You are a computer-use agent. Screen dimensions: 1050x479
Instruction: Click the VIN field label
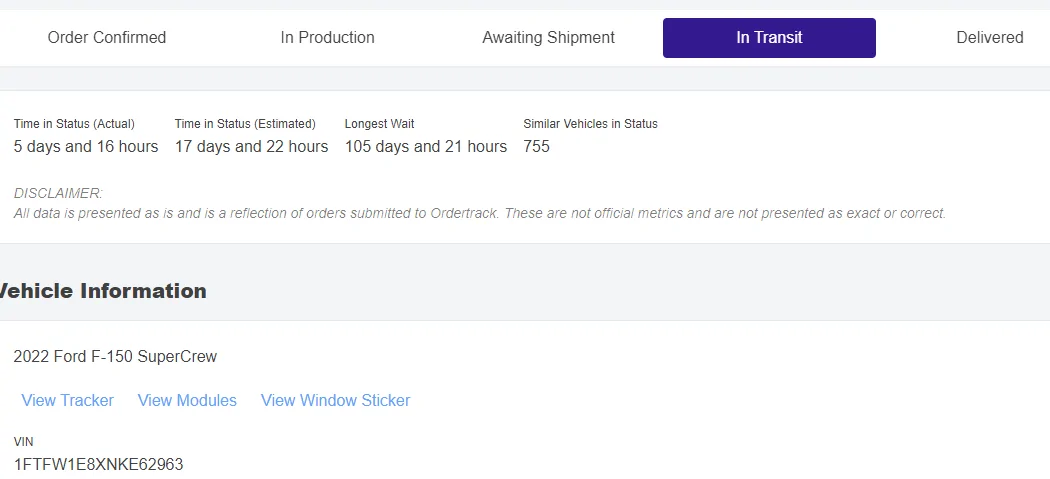click(x=24, y=441)
